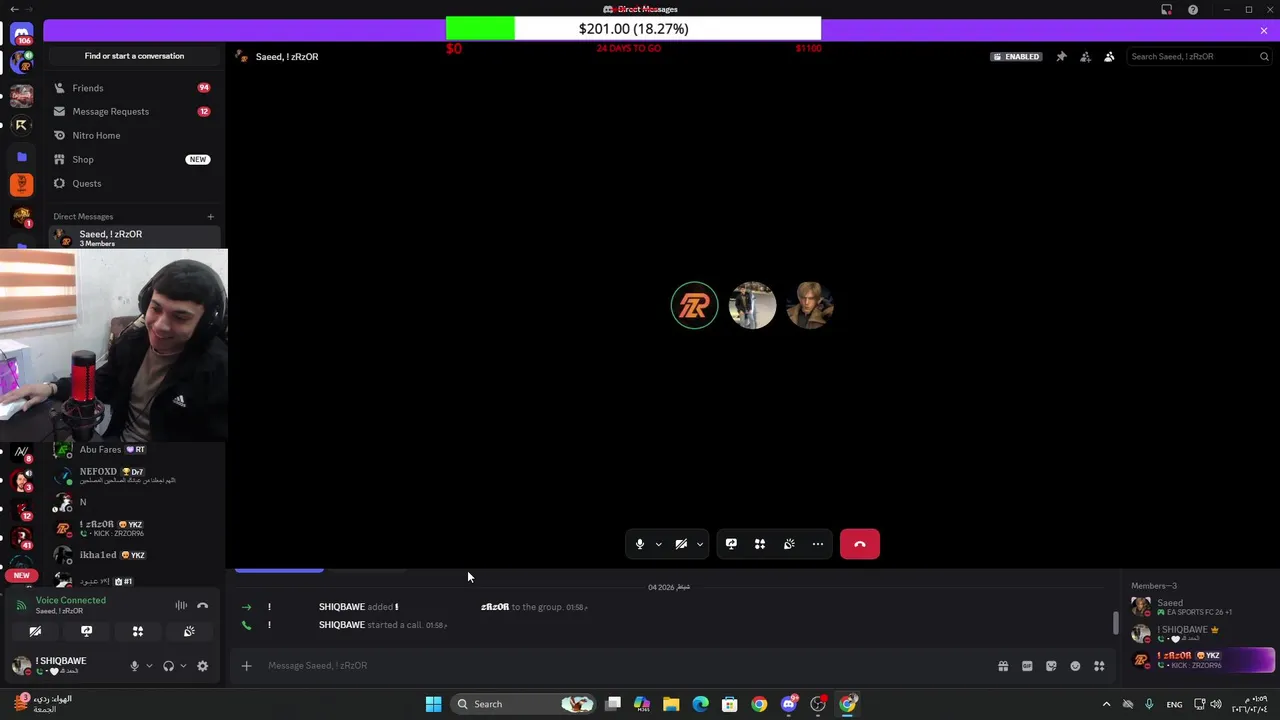Open Message Requests
The height and width of the screenshot is (720, 1280).
tap(134, 112)
